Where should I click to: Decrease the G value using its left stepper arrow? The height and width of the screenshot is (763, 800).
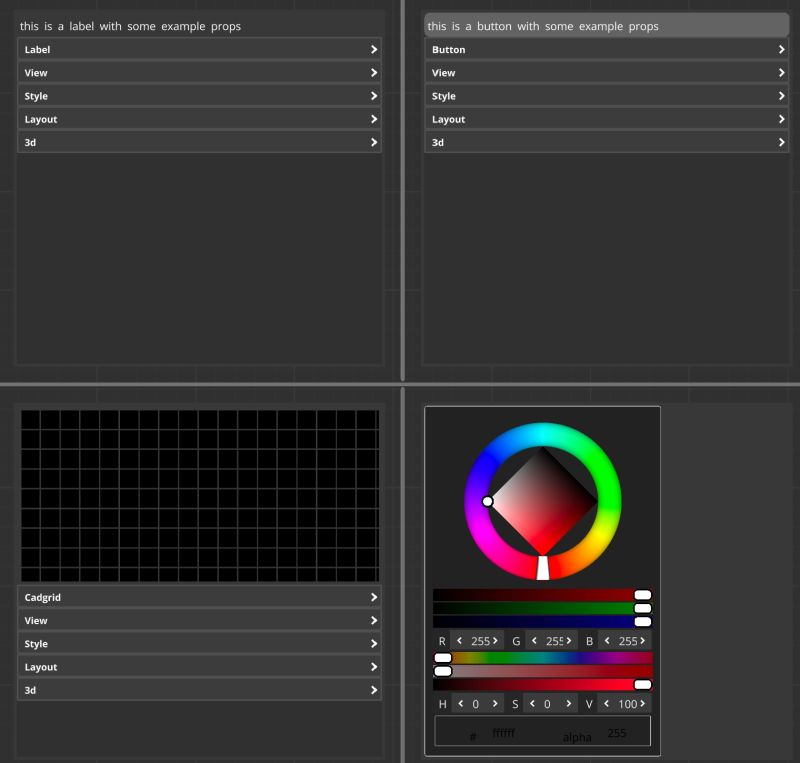click(x=534, y=641)
